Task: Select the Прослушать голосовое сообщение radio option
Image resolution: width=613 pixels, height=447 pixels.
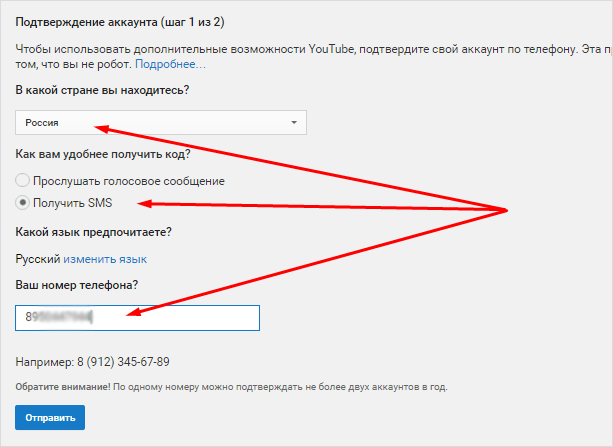Action: (x=22, y=180)
